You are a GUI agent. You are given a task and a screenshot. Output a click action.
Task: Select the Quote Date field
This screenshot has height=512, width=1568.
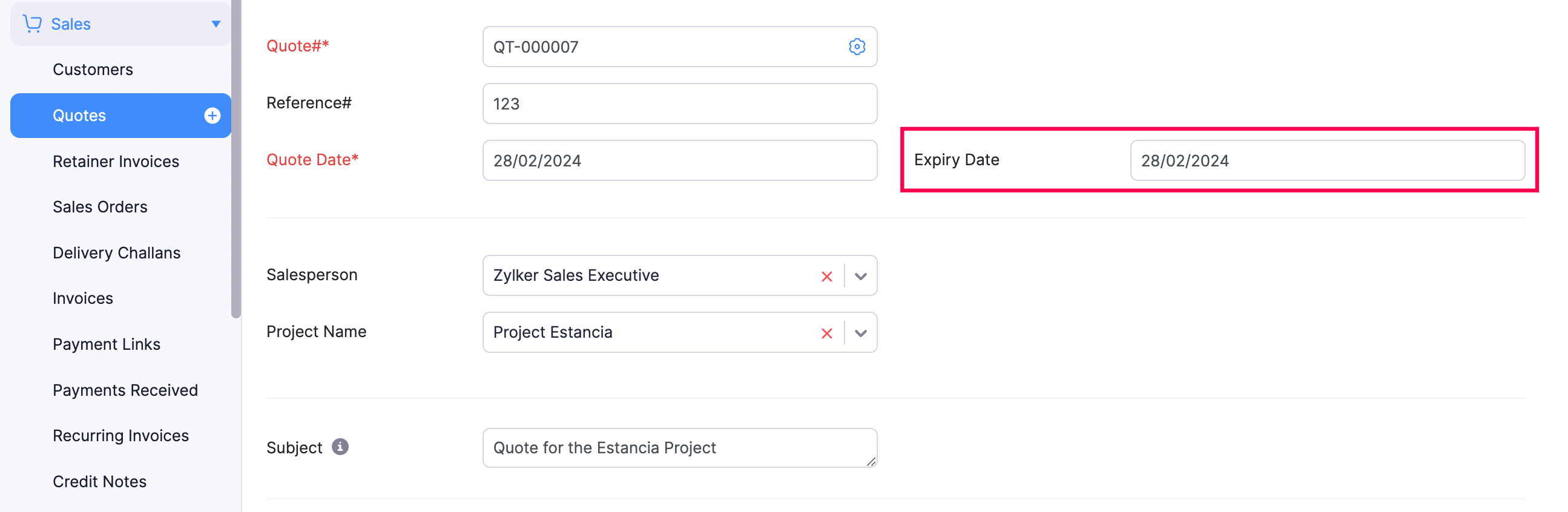[679, 160]
